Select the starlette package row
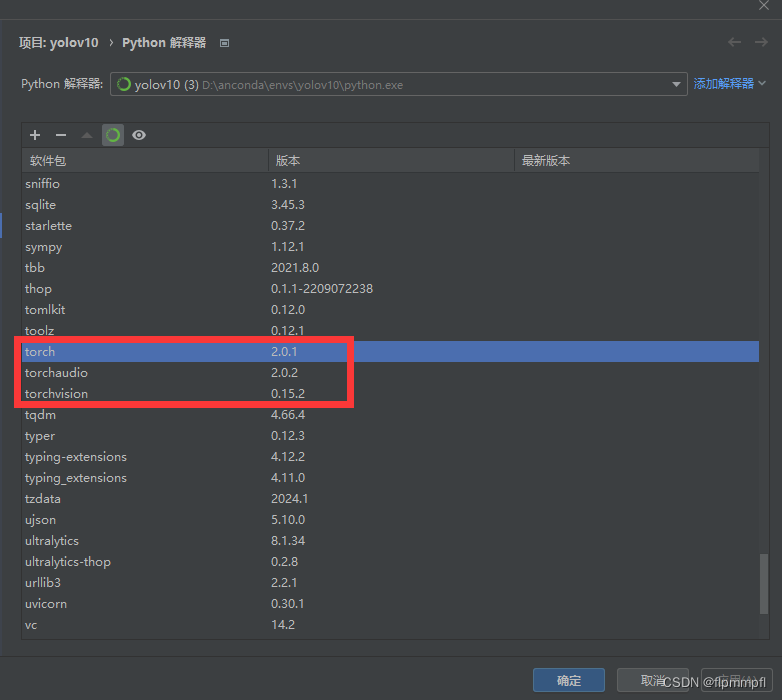 tap(391, 226)
